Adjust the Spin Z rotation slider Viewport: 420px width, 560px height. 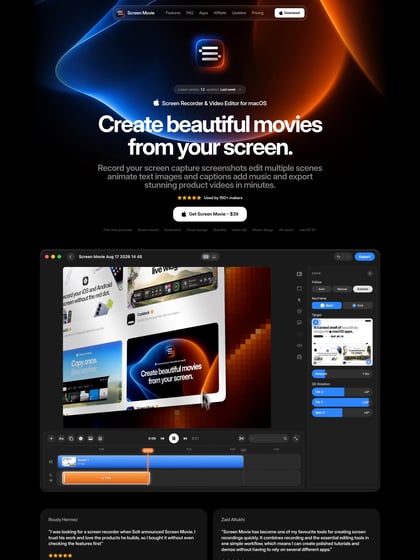(x=342, y=412)
